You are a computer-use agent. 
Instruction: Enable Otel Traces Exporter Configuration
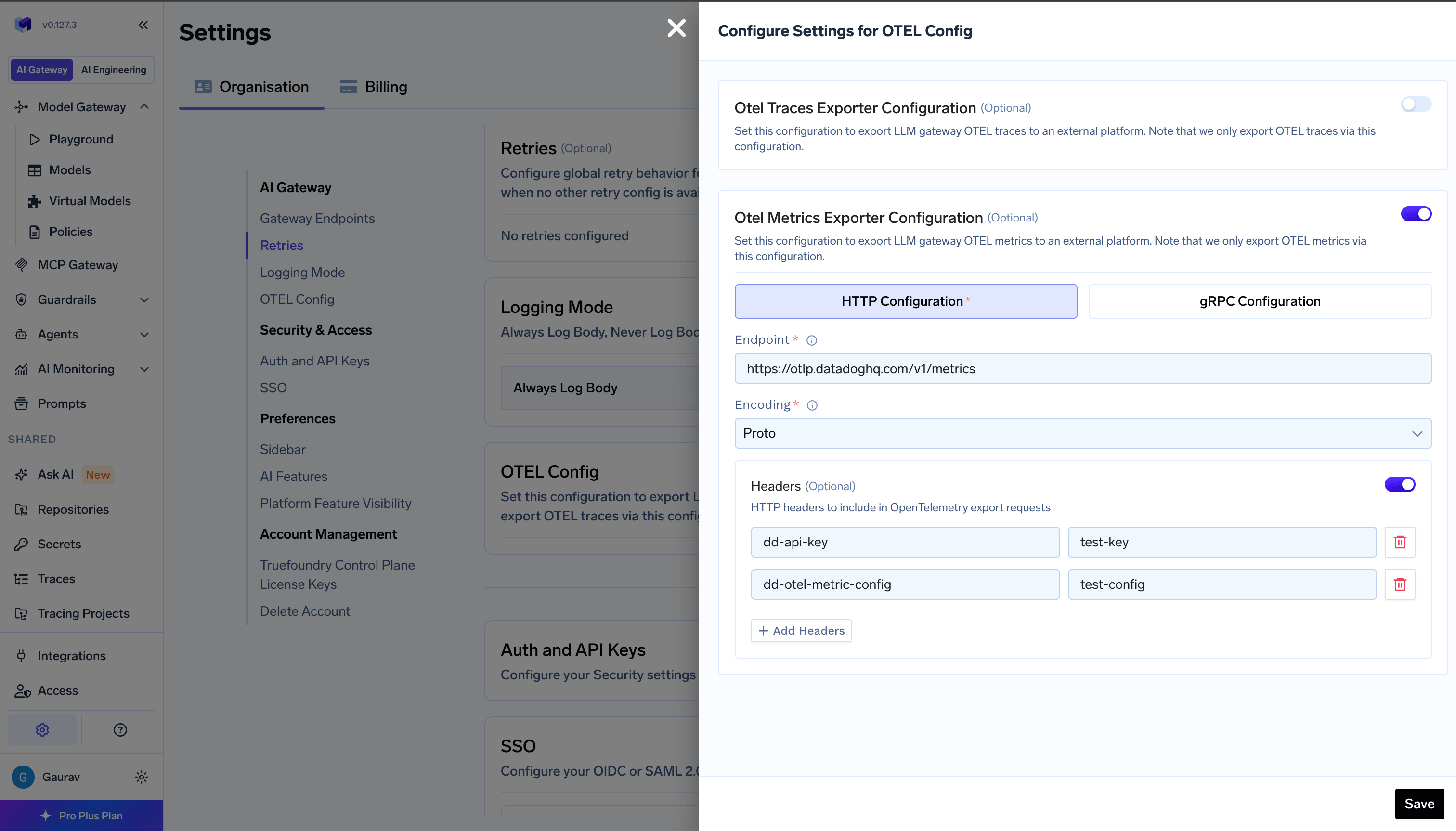[1416, 104]
